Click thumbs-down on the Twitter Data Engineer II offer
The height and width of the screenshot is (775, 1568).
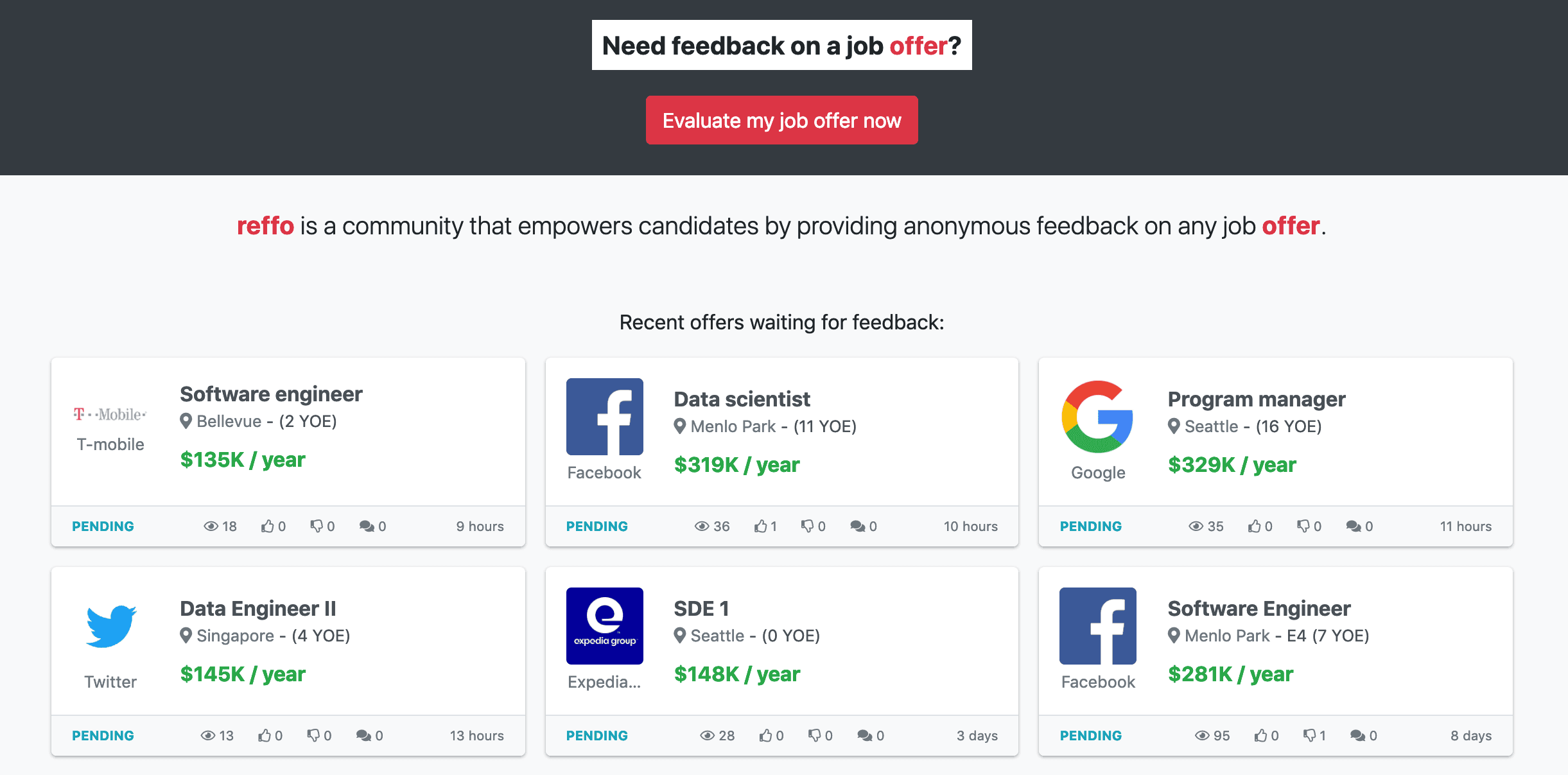click(x=313, y=736)
